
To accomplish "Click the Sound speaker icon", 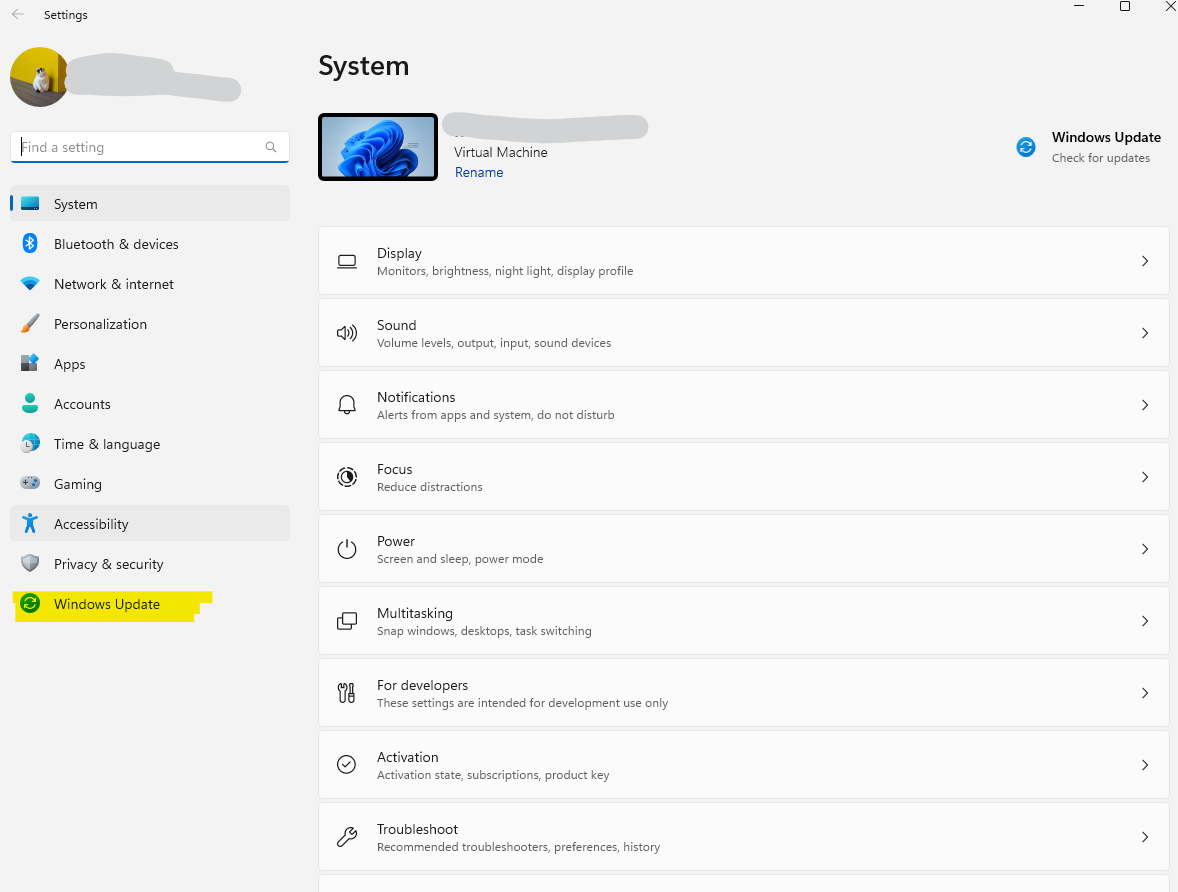I will 347,333.
